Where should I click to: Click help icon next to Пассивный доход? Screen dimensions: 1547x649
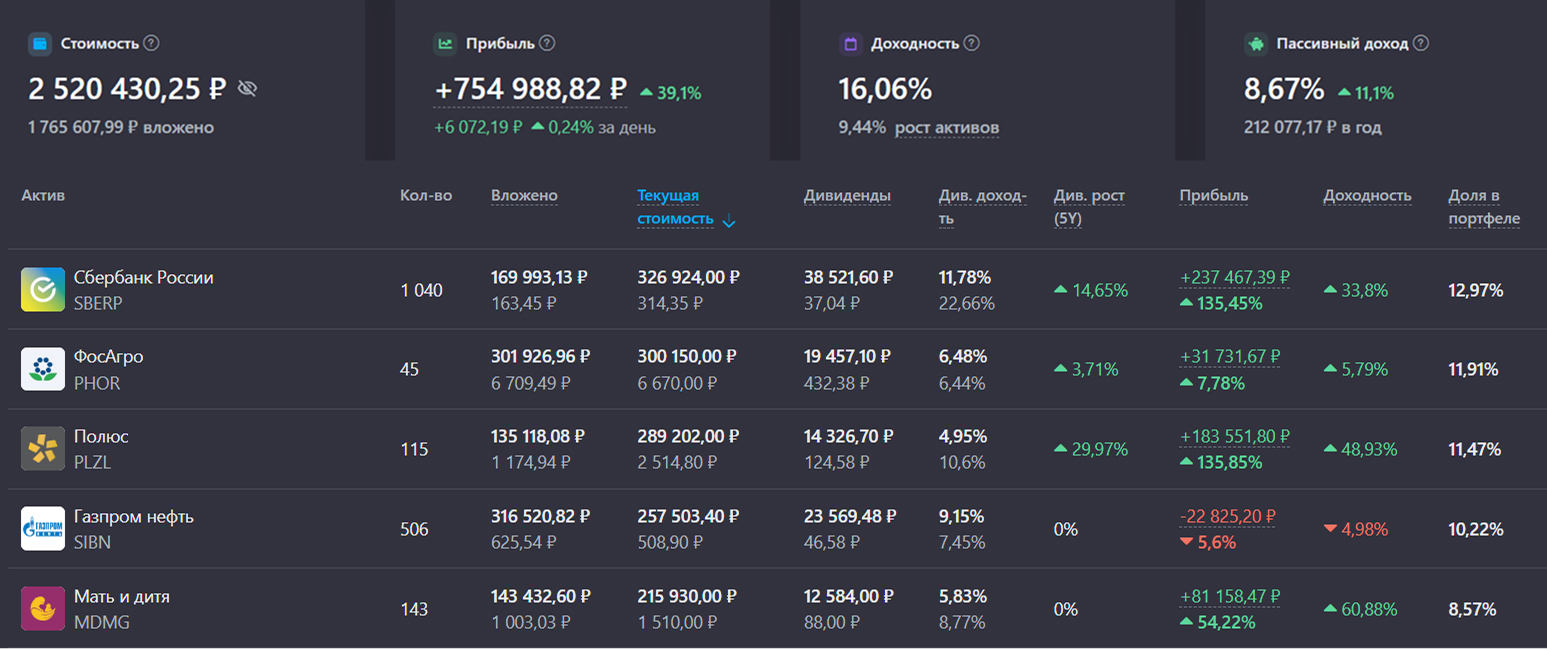click(1421, 43)
